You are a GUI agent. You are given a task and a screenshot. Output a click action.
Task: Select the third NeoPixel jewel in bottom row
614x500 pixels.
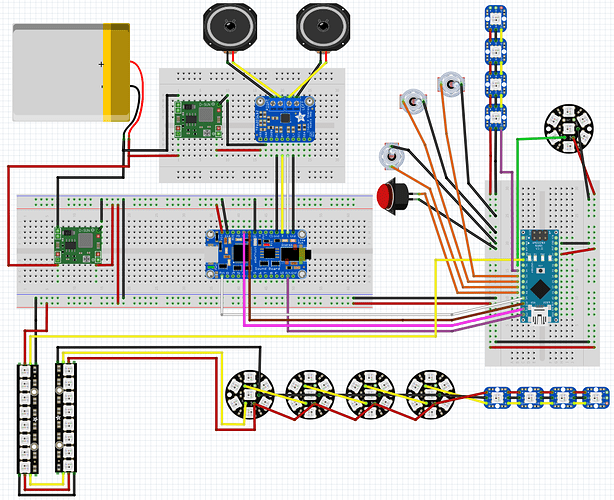tap(370, 394)
